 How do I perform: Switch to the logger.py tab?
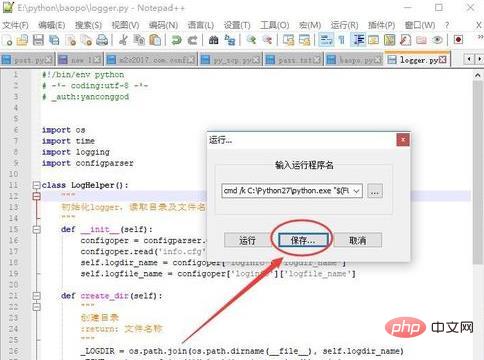coord(418,60)
